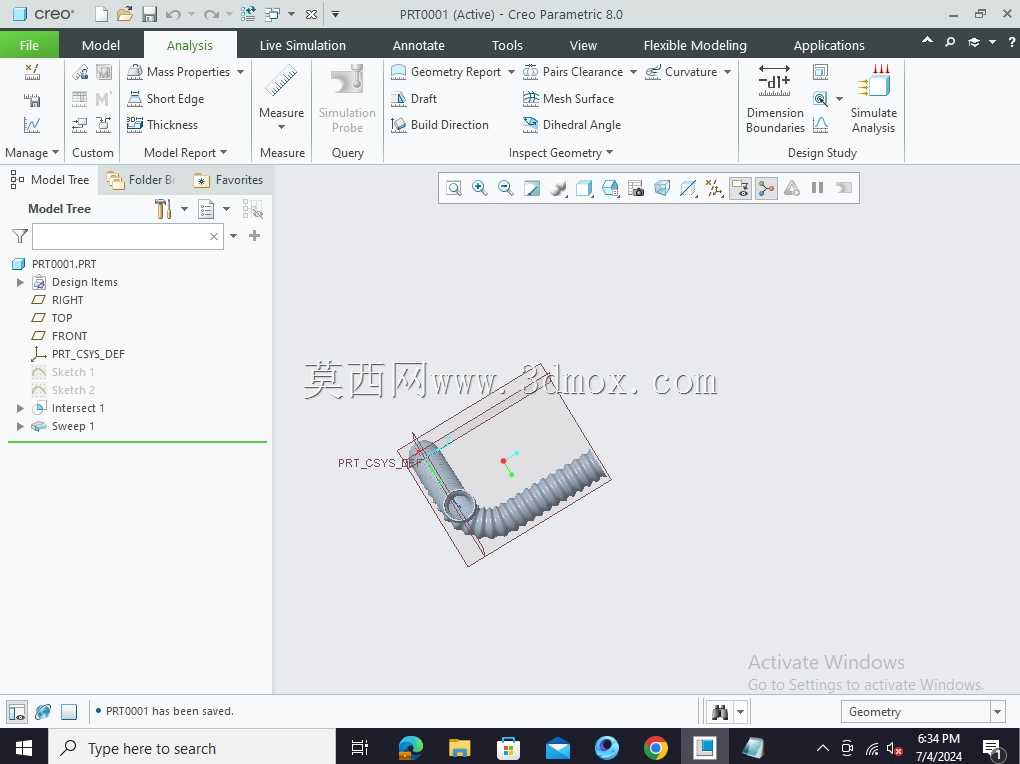Toggle annotation display in graphics toolbar
This screenshot has height=764, width=1020.
coord(740,188)
